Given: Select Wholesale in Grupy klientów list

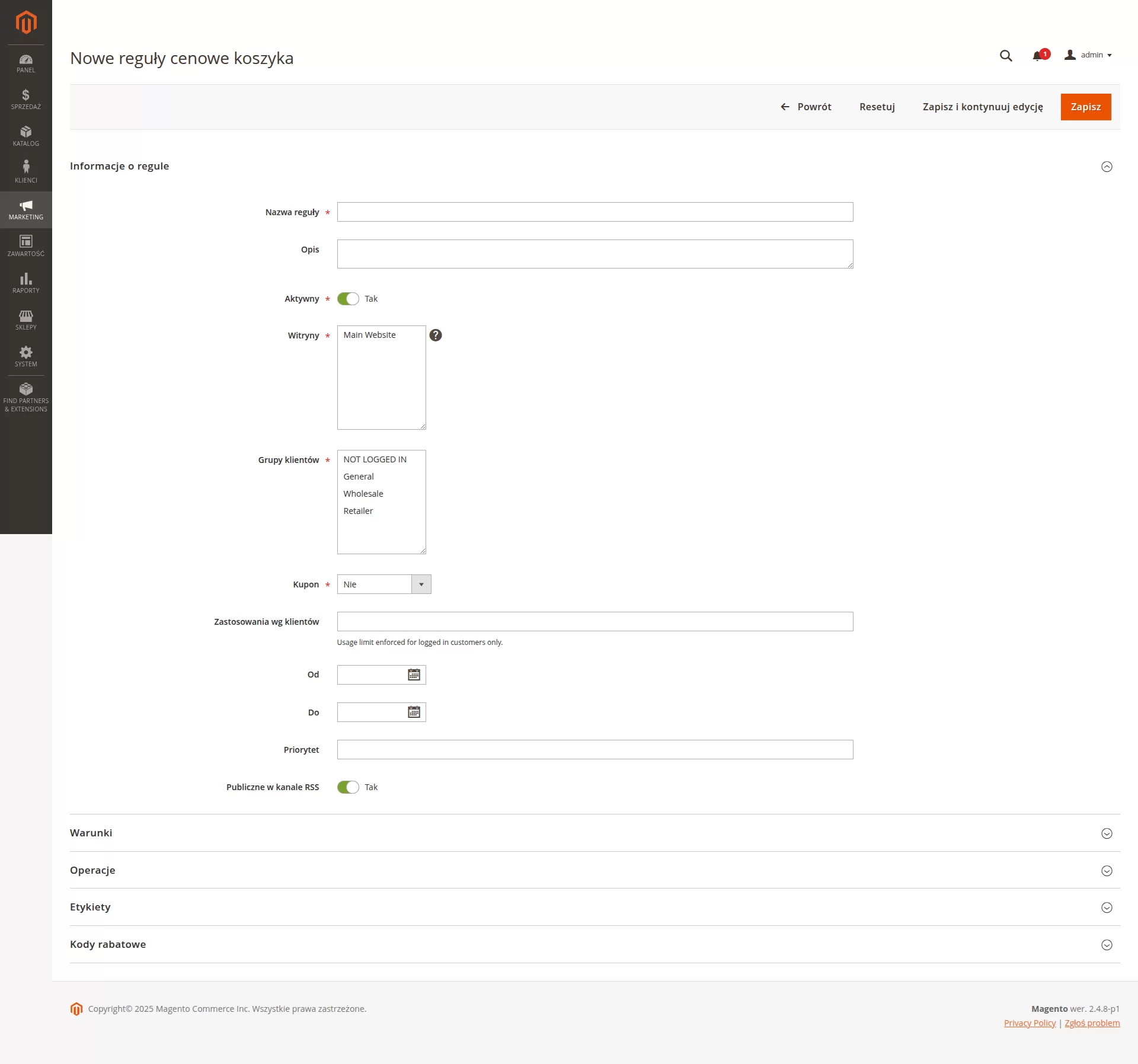Looking at the screenshot, I should click(x=363, y=494).
